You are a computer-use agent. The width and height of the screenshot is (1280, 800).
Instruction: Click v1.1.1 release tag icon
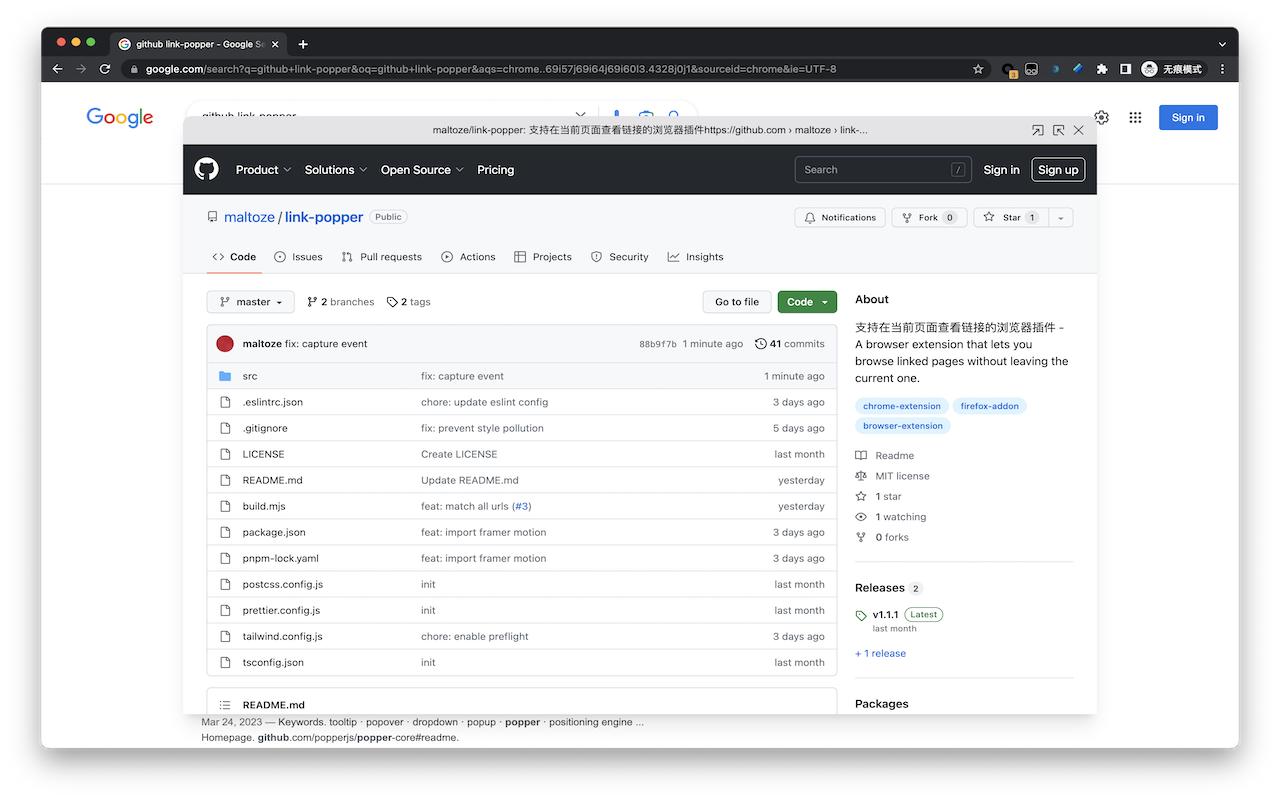pyautogui.click(x=861, y=616)
